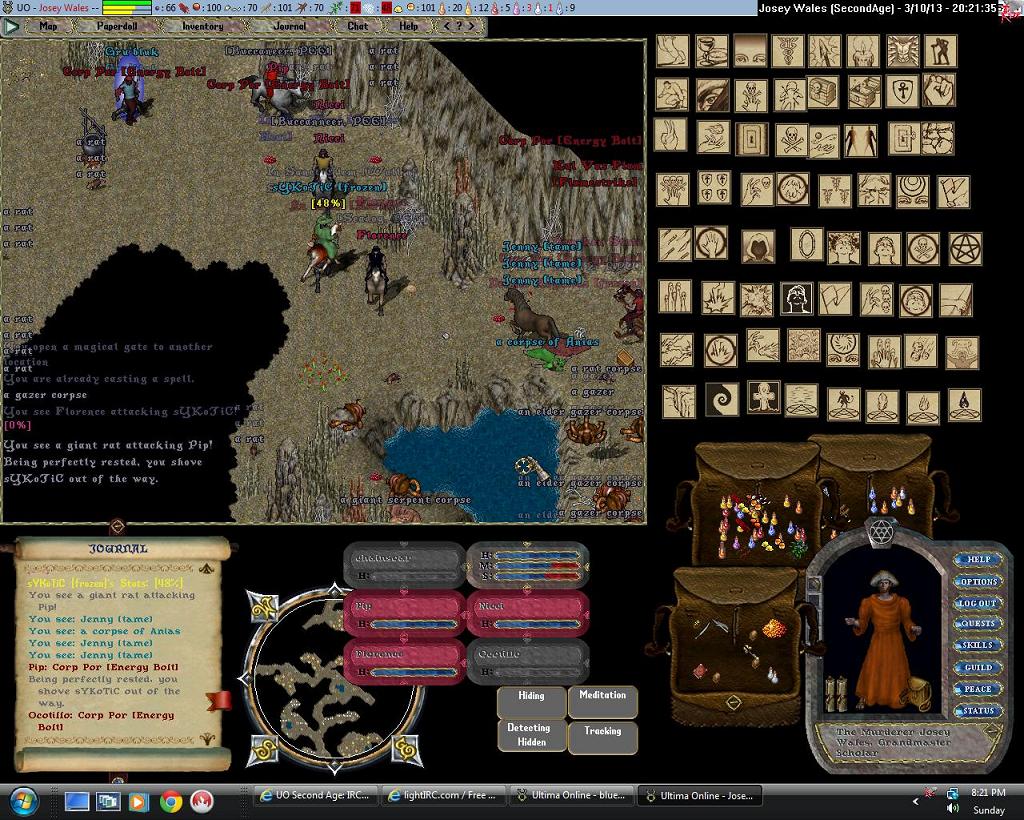Image resolution: width=1024 pixels, height=820 pixels.
Task: Open SKILLS from paperdoll panel
Action: [x=977, y=645]
